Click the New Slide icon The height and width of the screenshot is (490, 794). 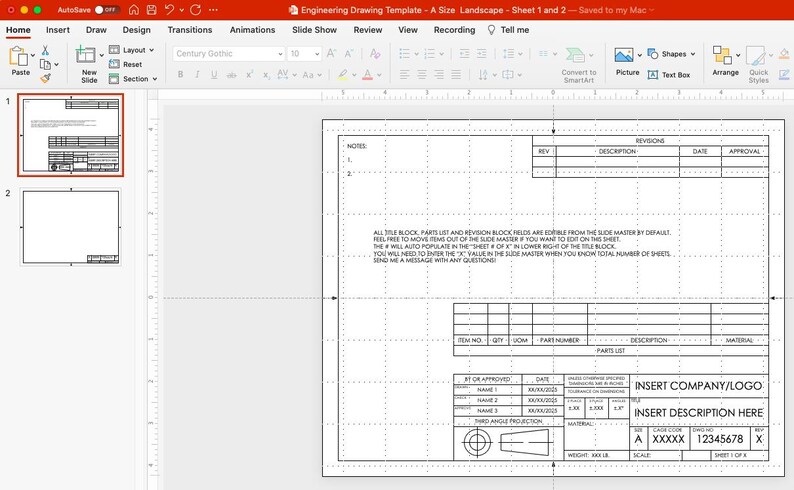85,55
